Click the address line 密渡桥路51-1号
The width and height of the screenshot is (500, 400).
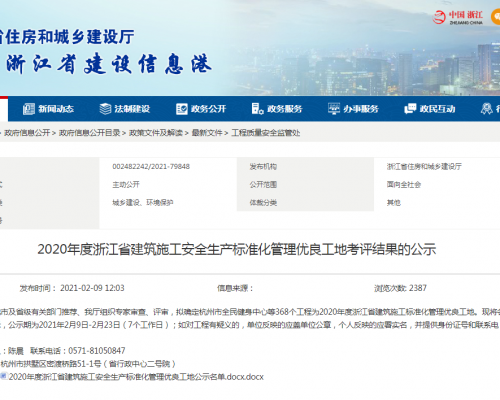pos(72,363)
